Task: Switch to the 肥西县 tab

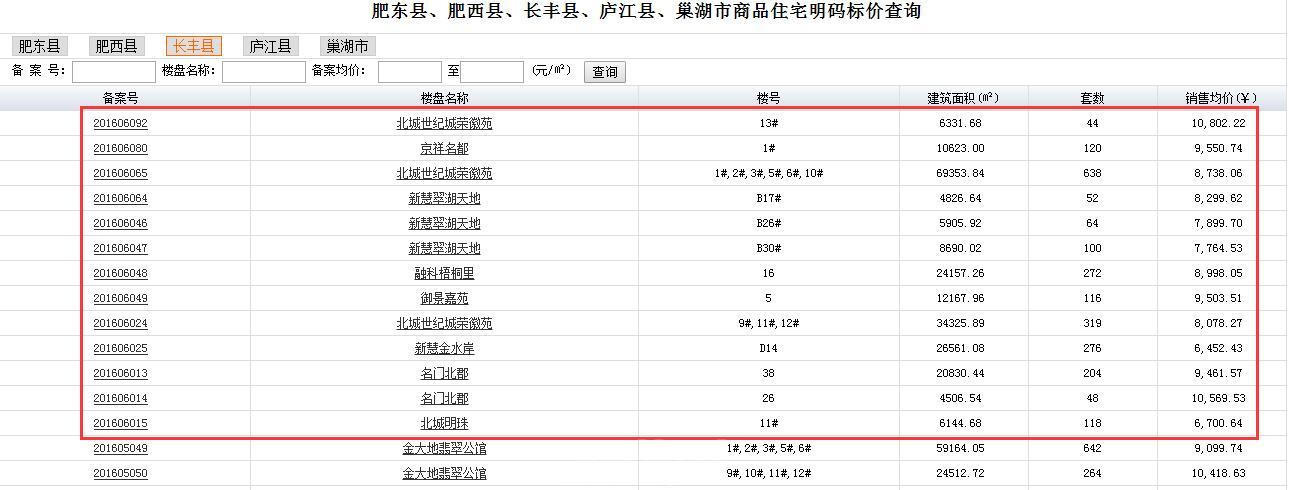Action: 117,46
